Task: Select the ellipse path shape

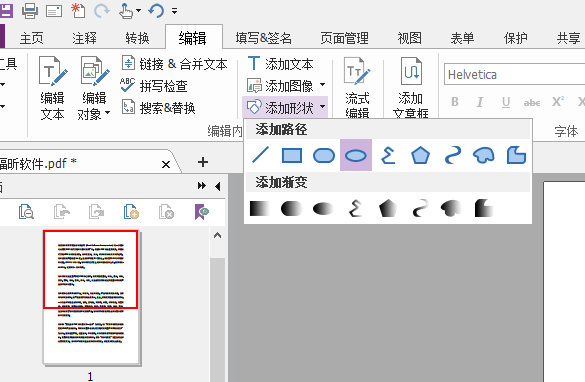Action: pos(356,155)
